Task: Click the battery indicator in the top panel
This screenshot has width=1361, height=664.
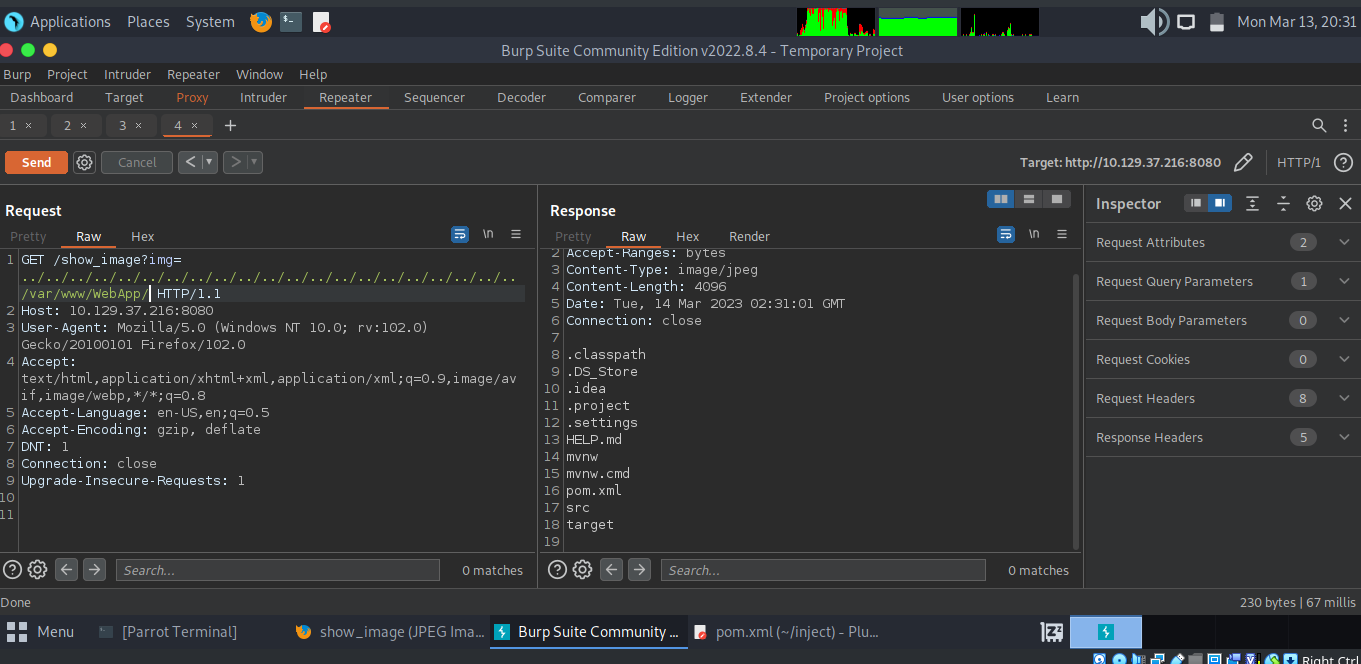Action: click(x=1217, y=22)
